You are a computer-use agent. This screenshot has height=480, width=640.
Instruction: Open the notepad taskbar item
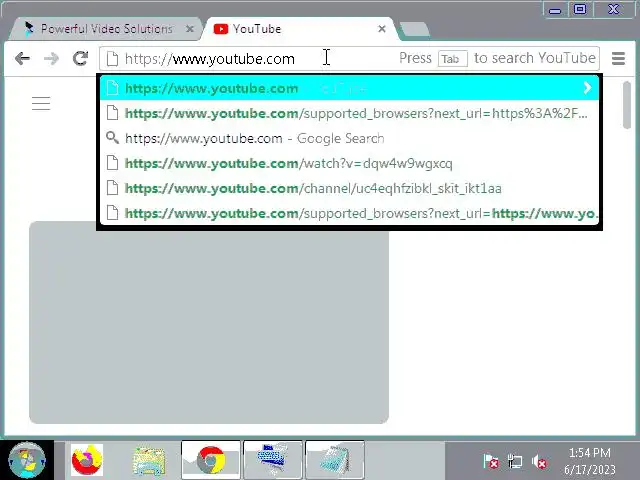click(335, 460)
